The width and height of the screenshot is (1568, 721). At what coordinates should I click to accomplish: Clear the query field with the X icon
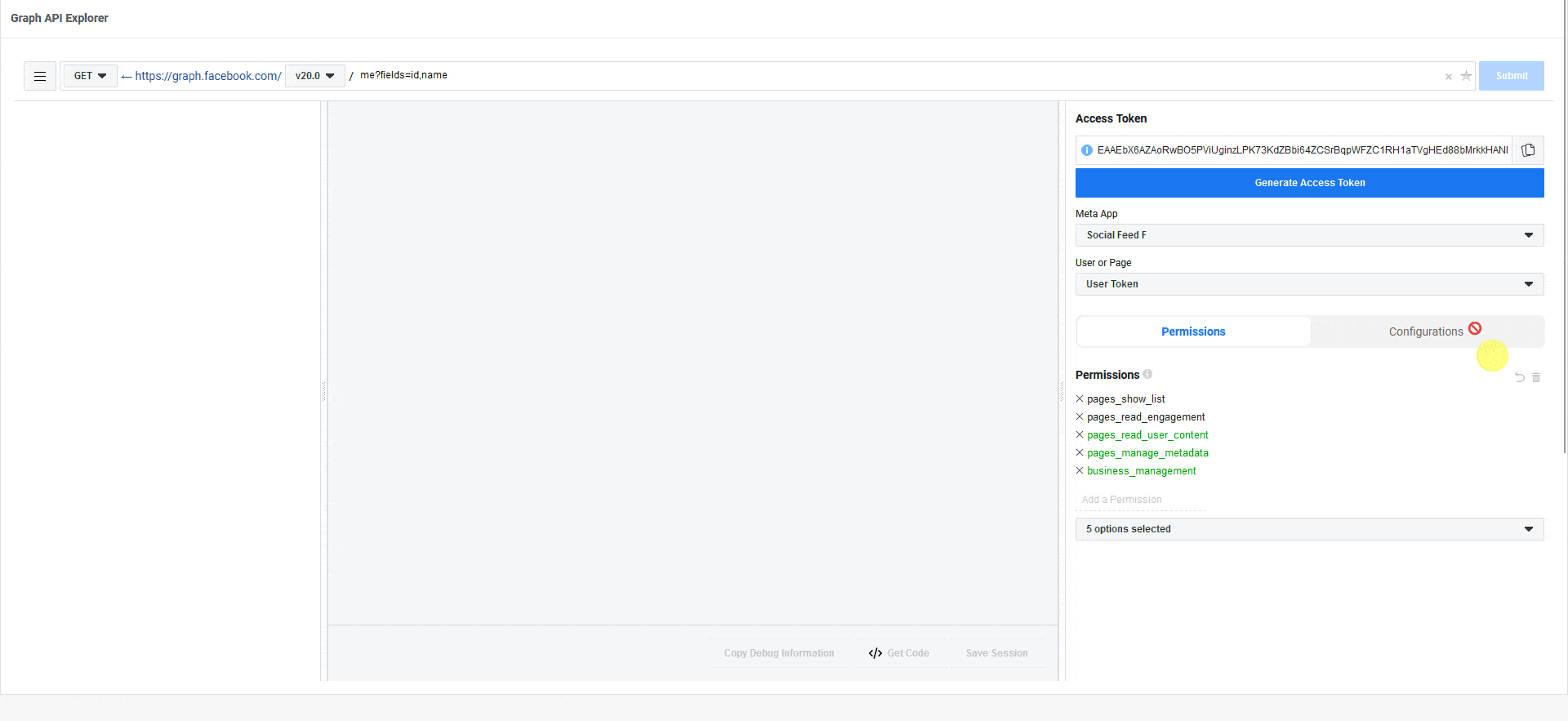[1449, 77]
